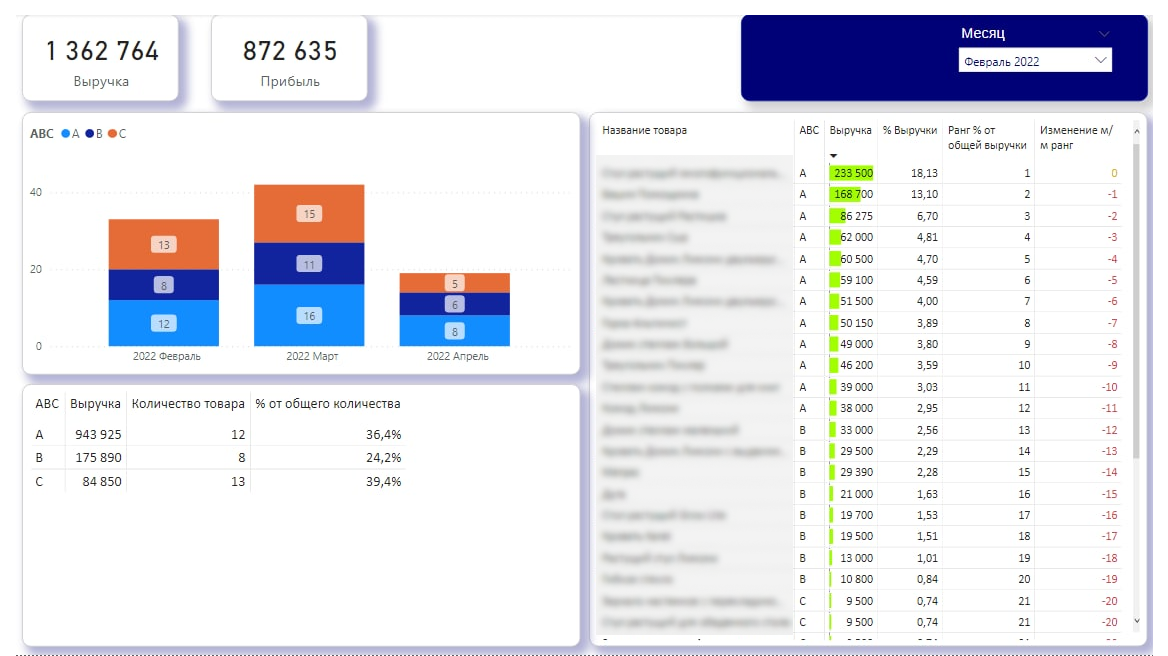The image size is (1168, 656).
Task: Click the 2022 Март axis label
Action: click(312, 356)
